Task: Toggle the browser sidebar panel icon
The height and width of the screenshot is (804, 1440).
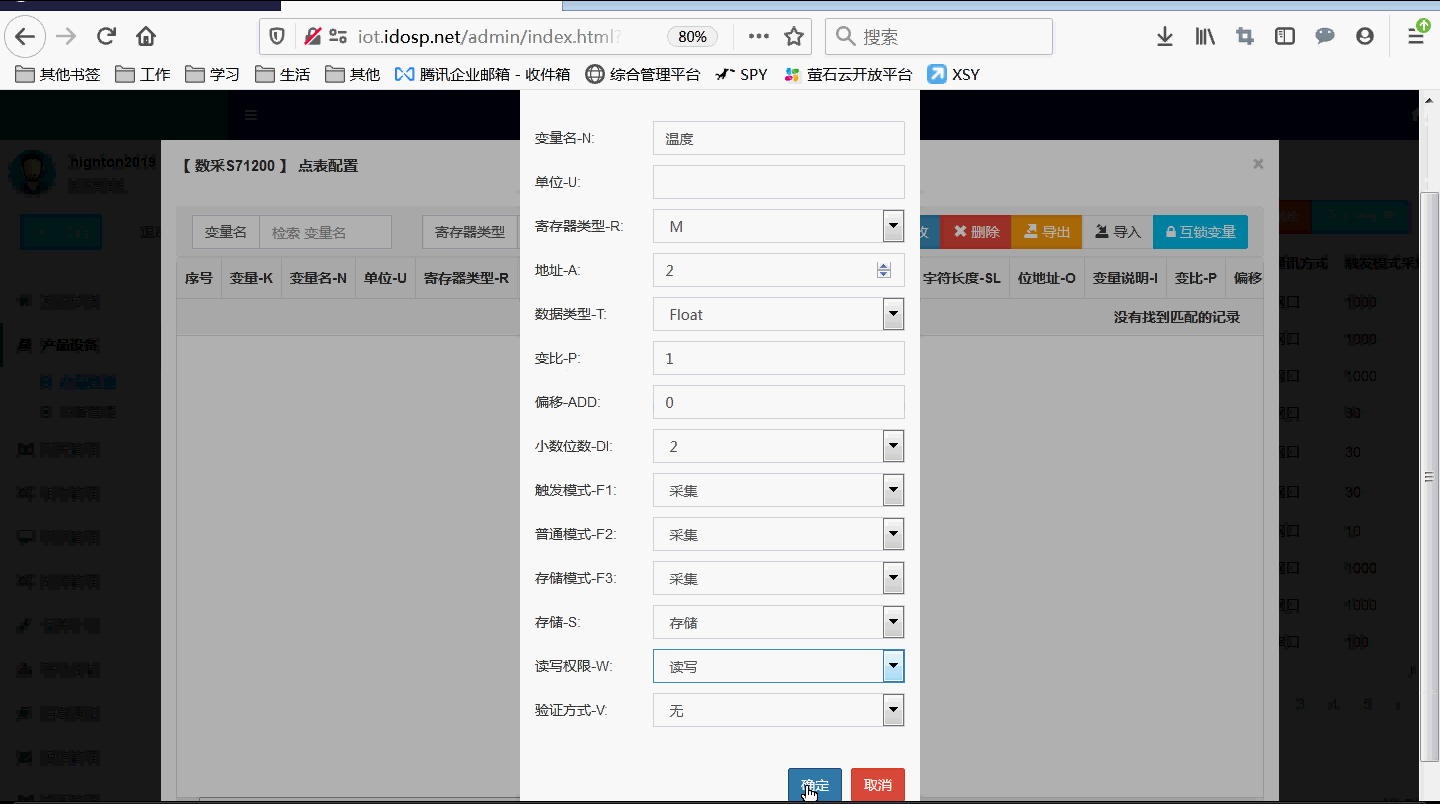Action: pyautogui.click(x=1284, y=36)
